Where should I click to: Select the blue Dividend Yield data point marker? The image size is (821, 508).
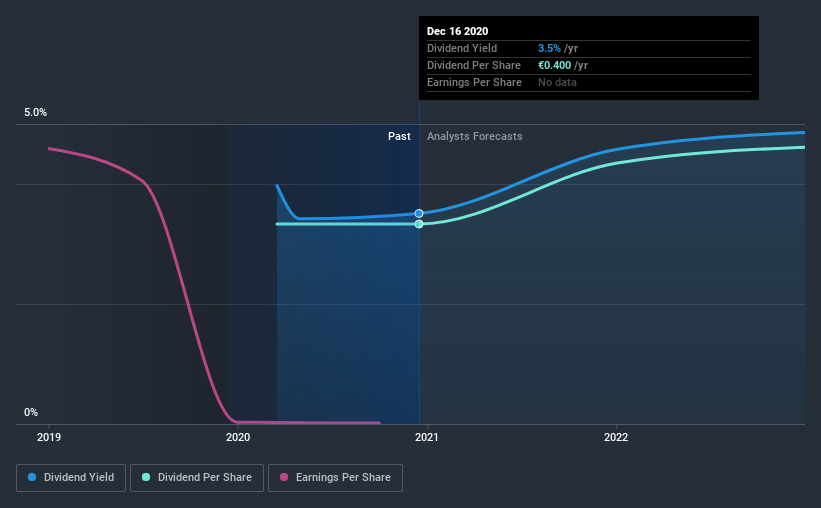[419, 214]
